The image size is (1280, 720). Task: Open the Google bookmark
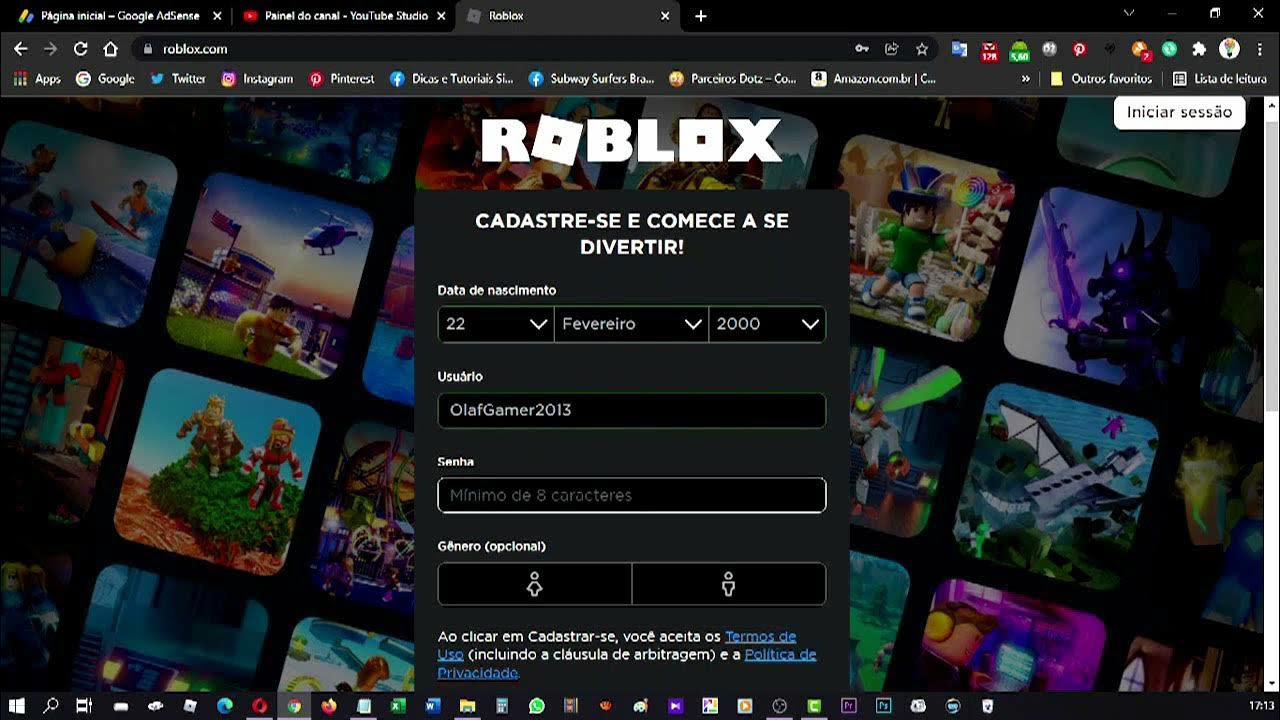[105, 78]
